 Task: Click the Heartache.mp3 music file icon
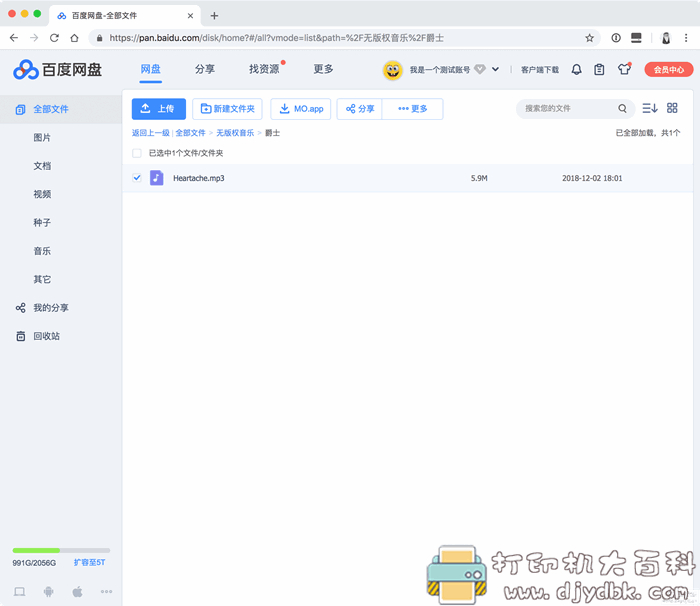coord(156,178)
